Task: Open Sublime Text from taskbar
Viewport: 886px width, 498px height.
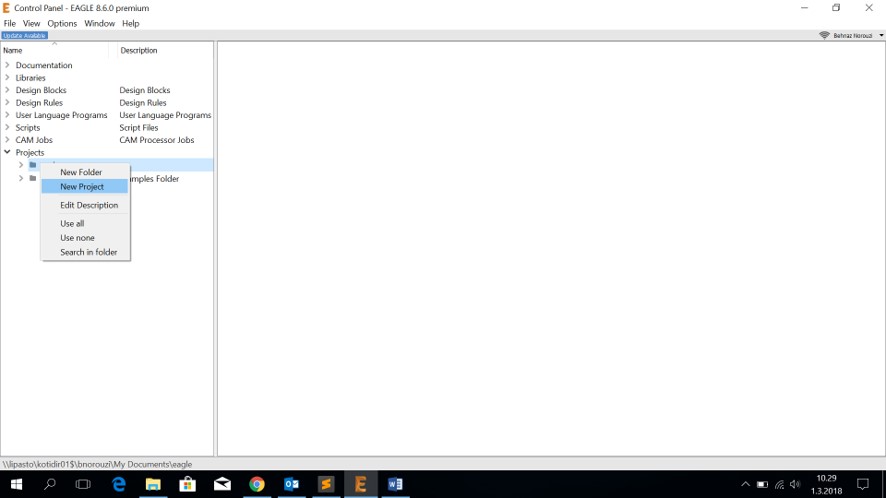Action: click(326, 484)
